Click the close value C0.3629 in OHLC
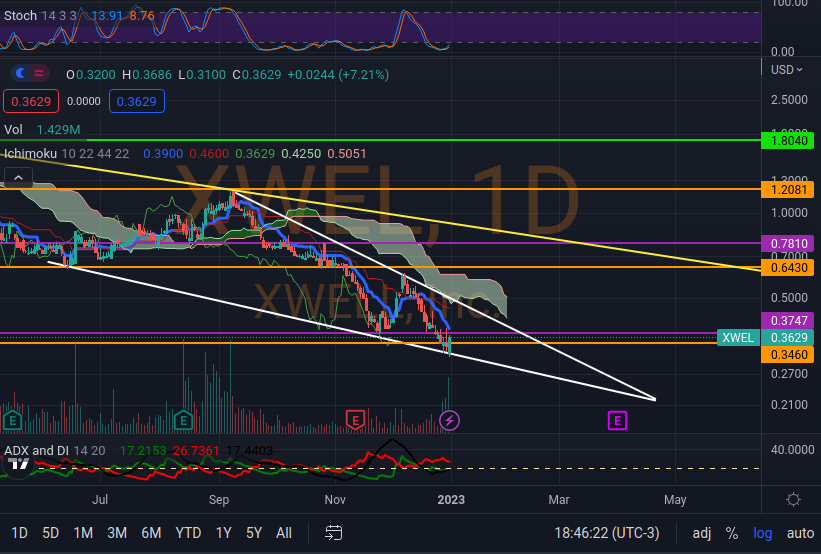821x554 pixels. click(x=257, y=74)
